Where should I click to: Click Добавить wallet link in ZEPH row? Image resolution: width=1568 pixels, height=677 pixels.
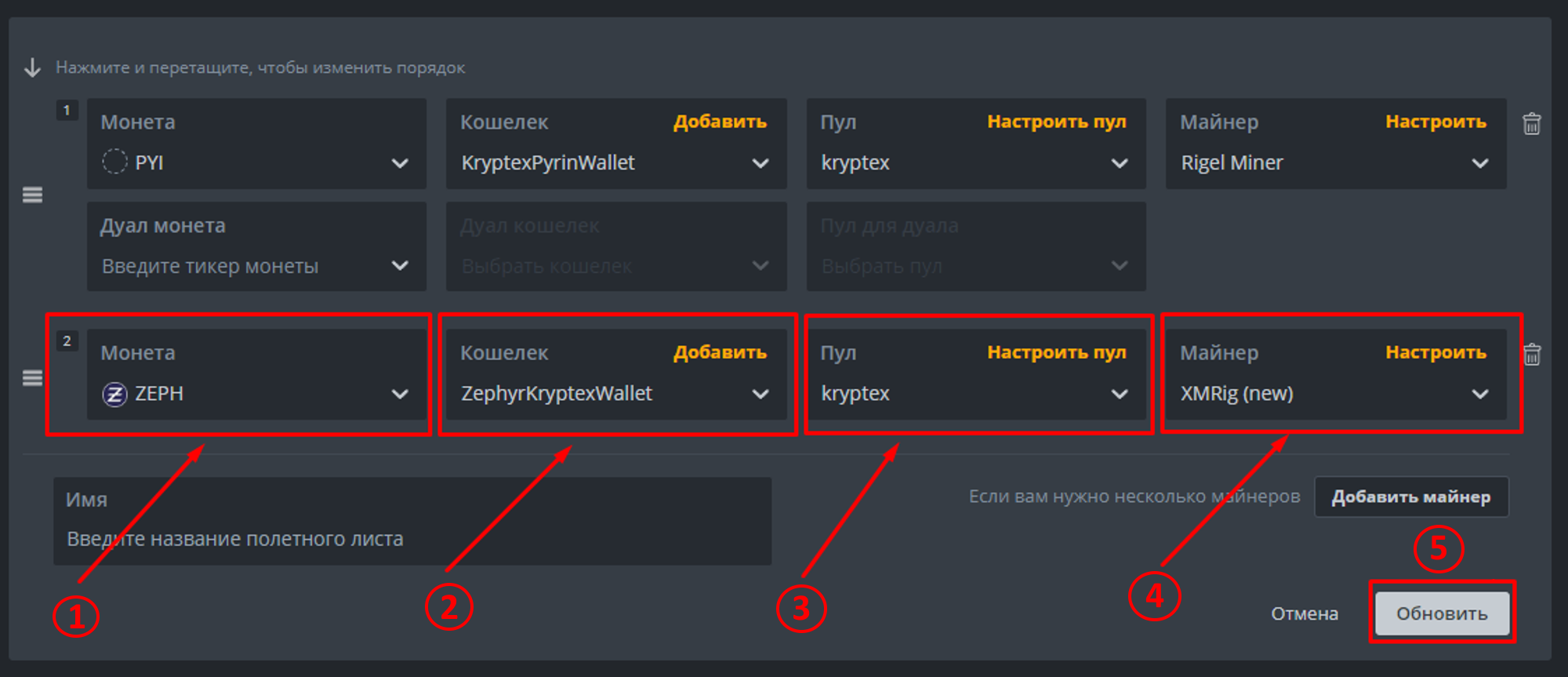pyautogui.click(x=720, y=353)
